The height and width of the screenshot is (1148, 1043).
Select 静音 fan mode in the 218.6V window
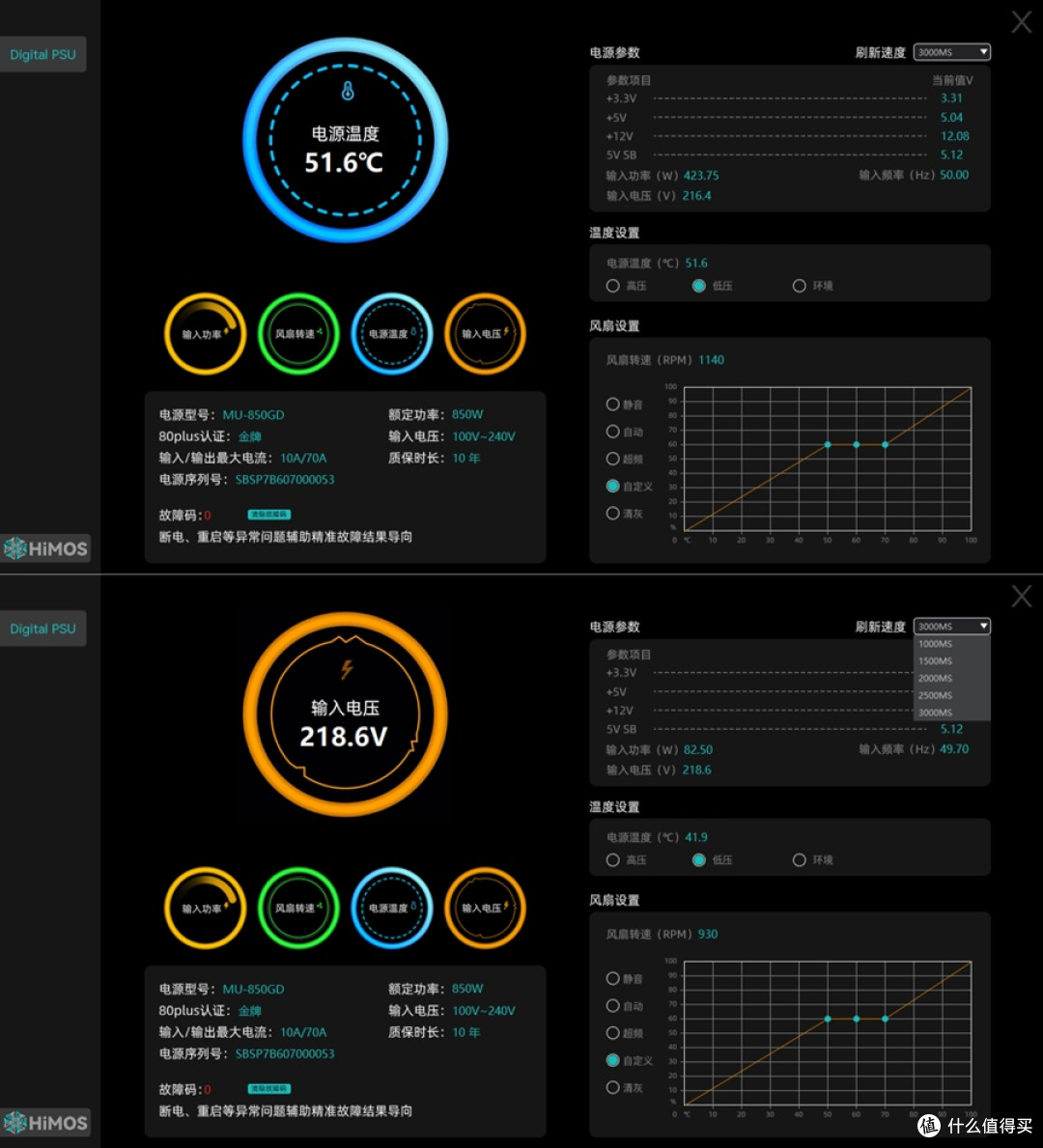pos(613,978)
